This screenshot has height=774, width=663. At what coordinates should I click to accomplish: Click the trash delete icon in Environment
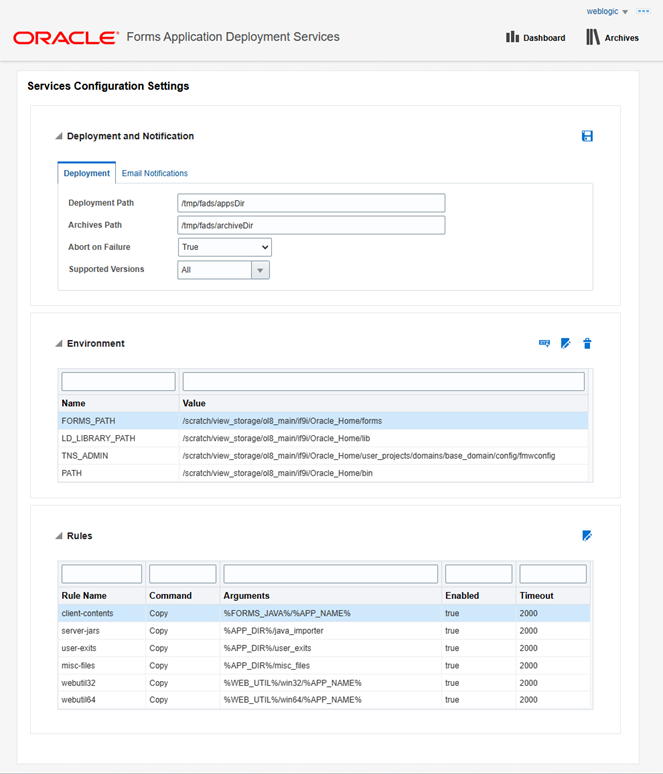point(587,343)
